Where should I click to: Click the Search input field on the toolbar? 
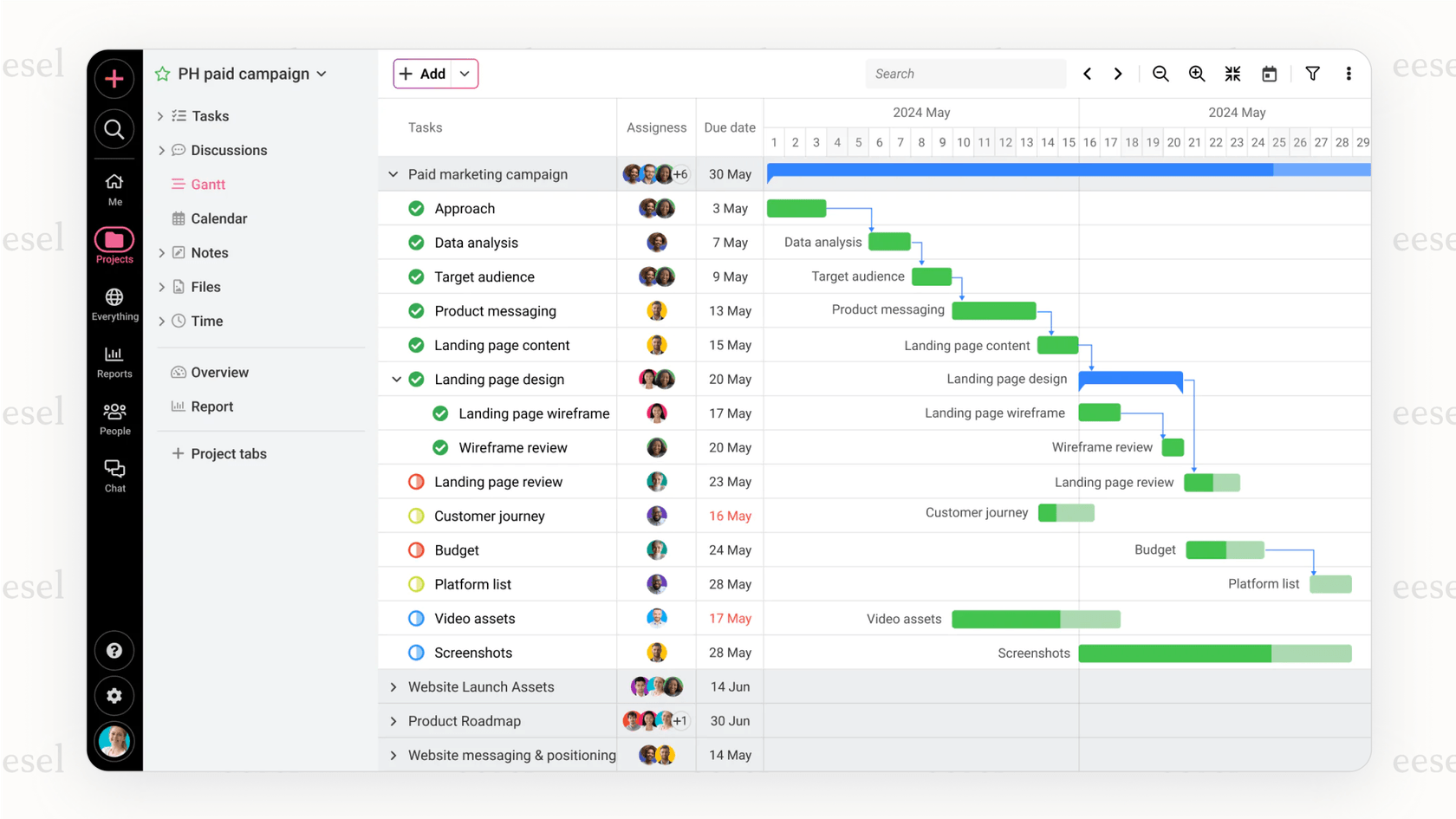965,74
